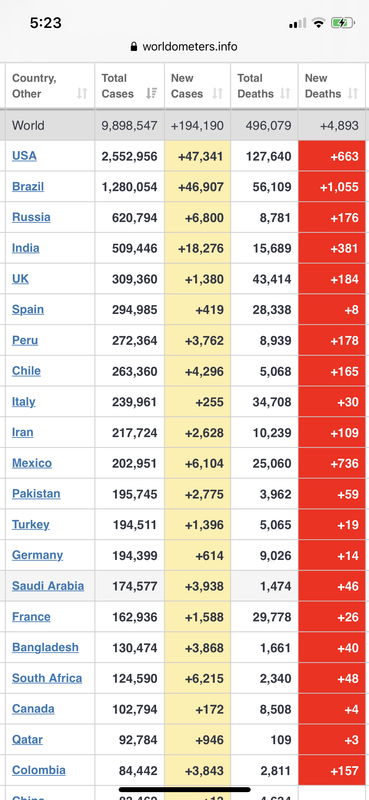The height and width of the screenshot is (800, 369).
Task: Select the Total Cases column header
Action: tap(130, 86)
